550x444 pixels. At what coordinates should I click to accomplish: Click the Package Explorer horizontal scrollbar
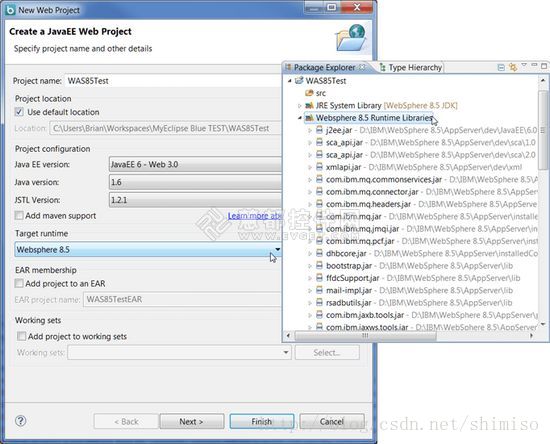coord(365,335)
